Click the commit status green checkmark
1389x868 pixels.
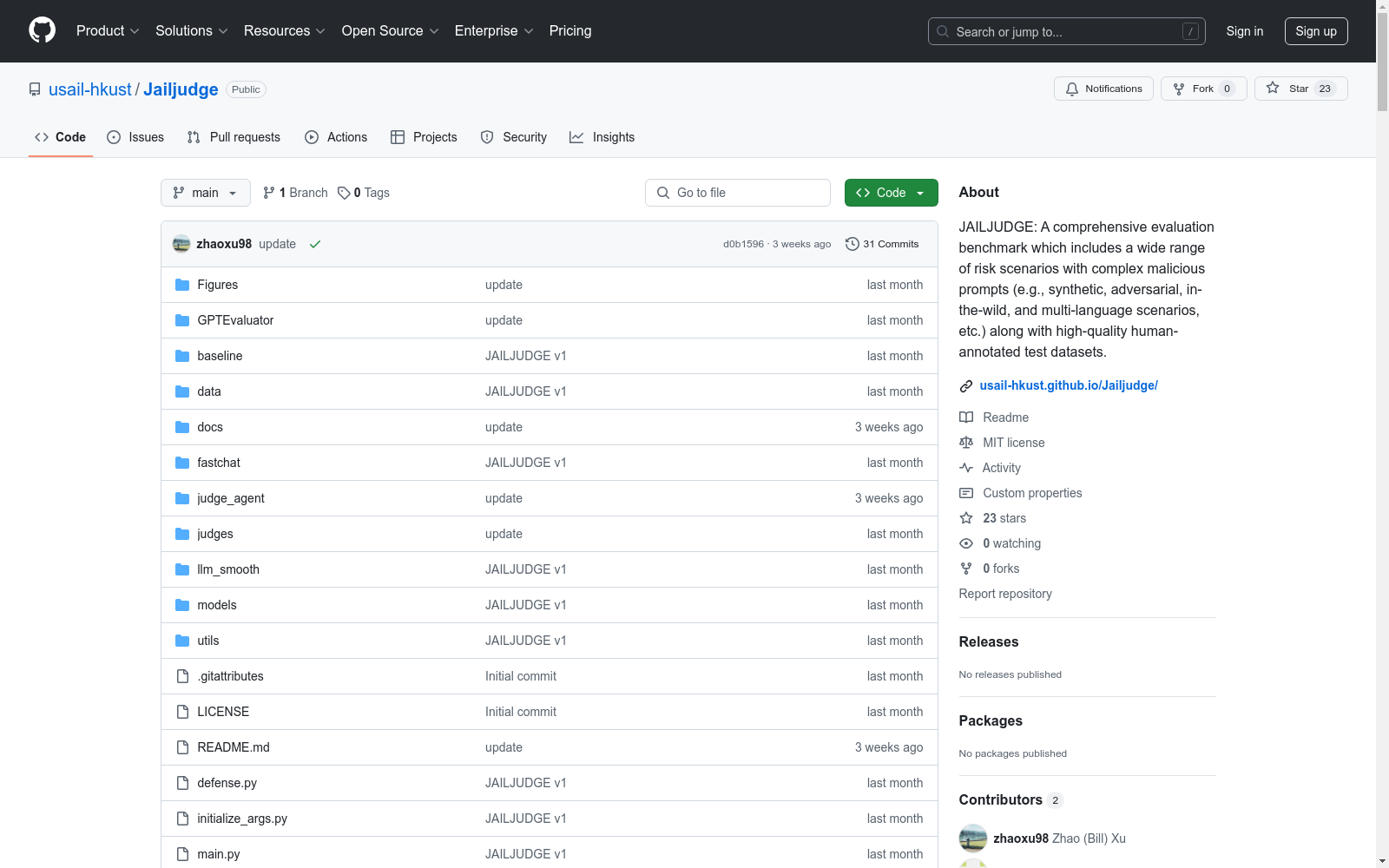pyautogui.click(x=315, y=244)
